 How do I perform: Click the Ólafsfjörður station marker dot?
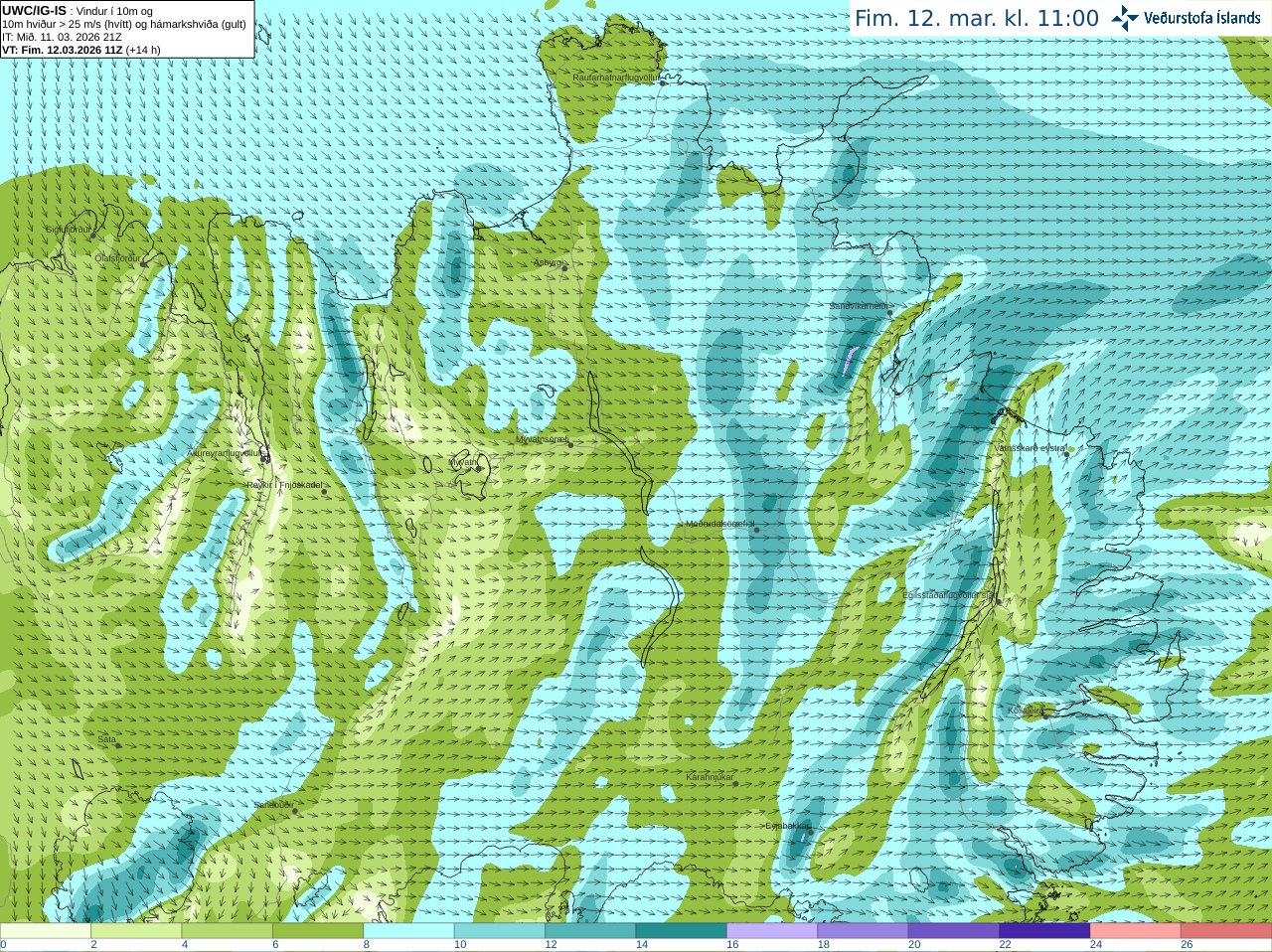point(145,262)
